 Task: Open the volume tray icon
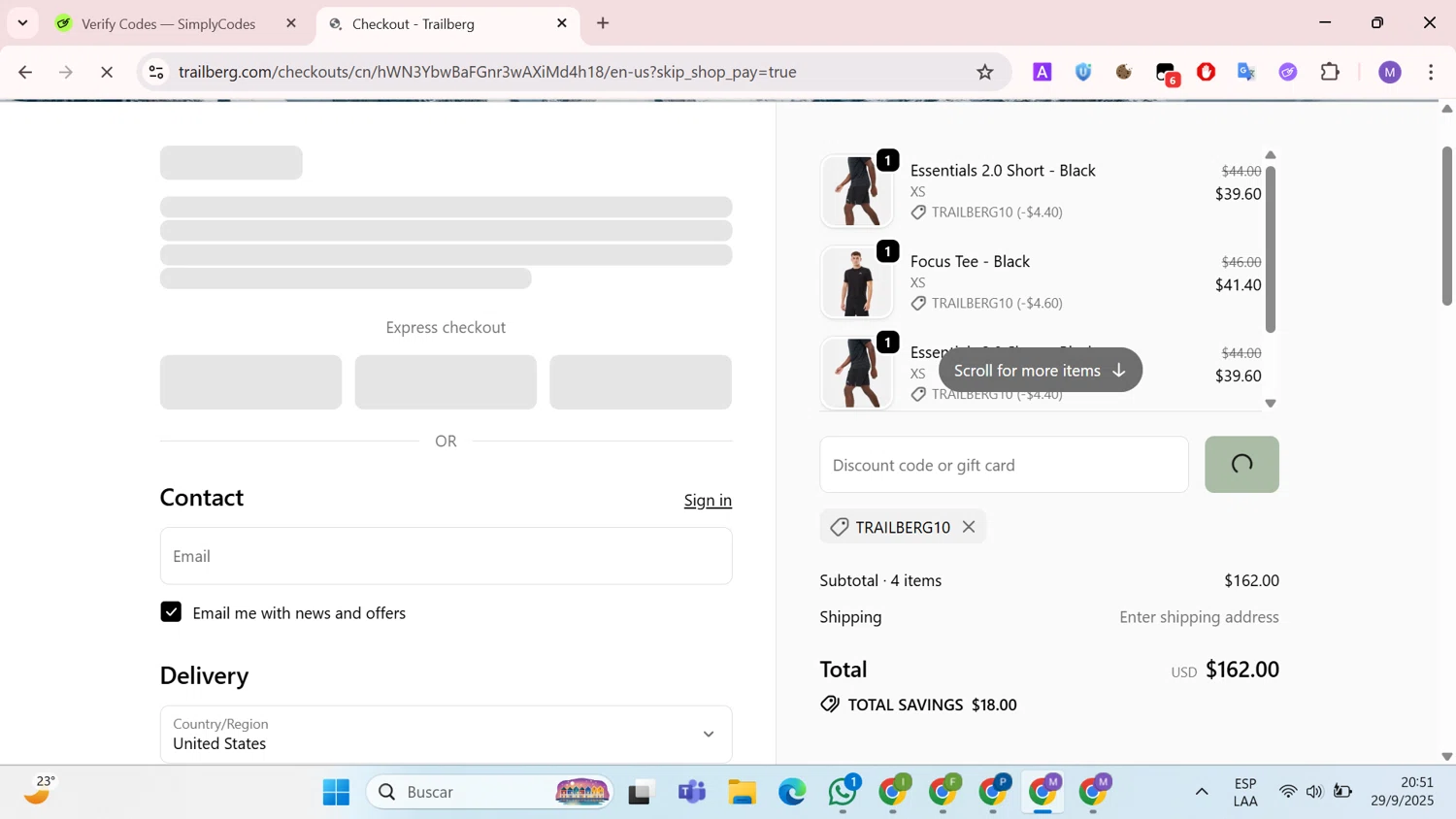1314,792
